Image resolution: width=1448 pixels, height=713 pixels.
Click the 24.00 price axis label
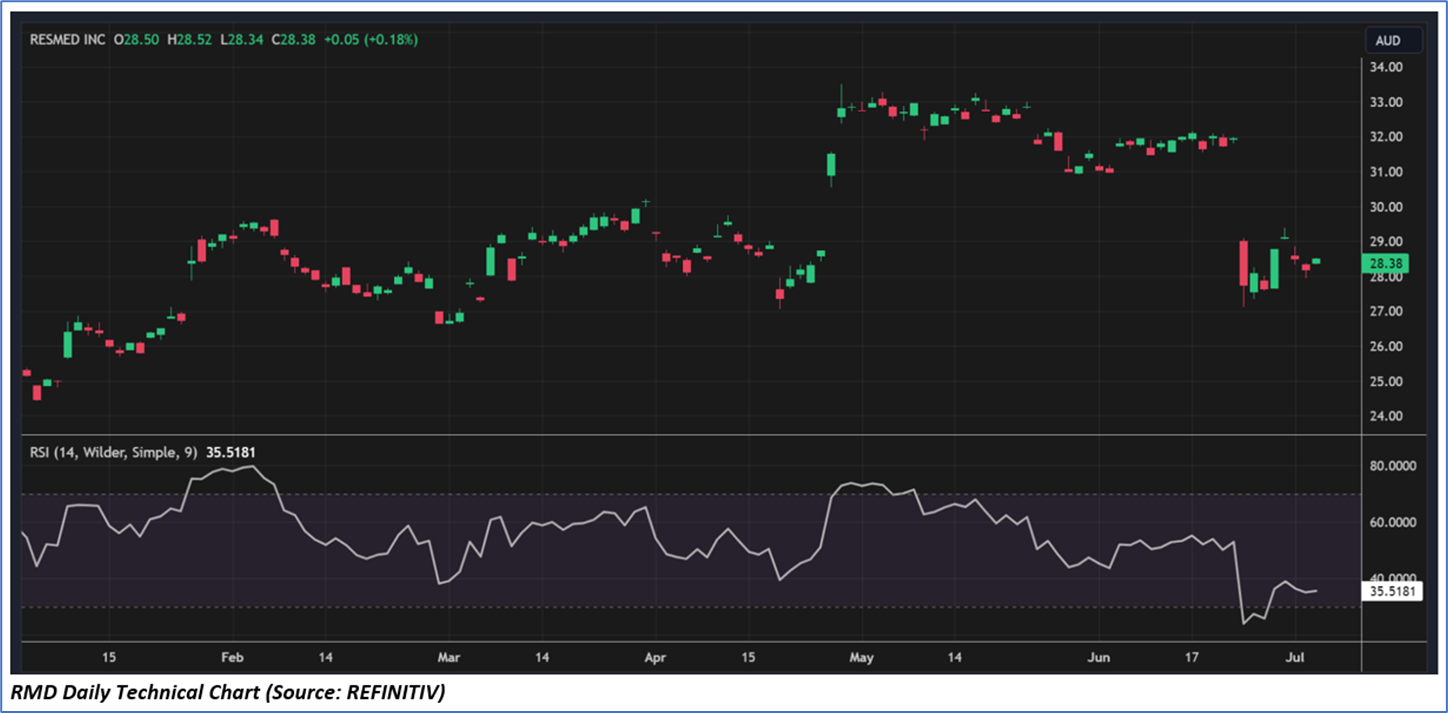[x=1385, y=416]
